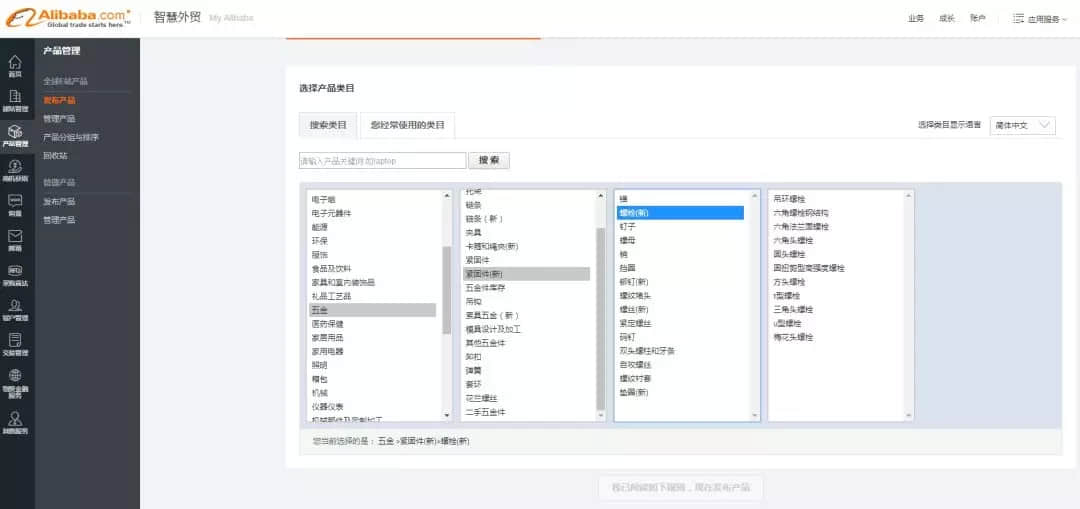This screenshot has width=1080, height=509.
Task: Expand the 简体中文 language dropdown
Action: 1022,125
